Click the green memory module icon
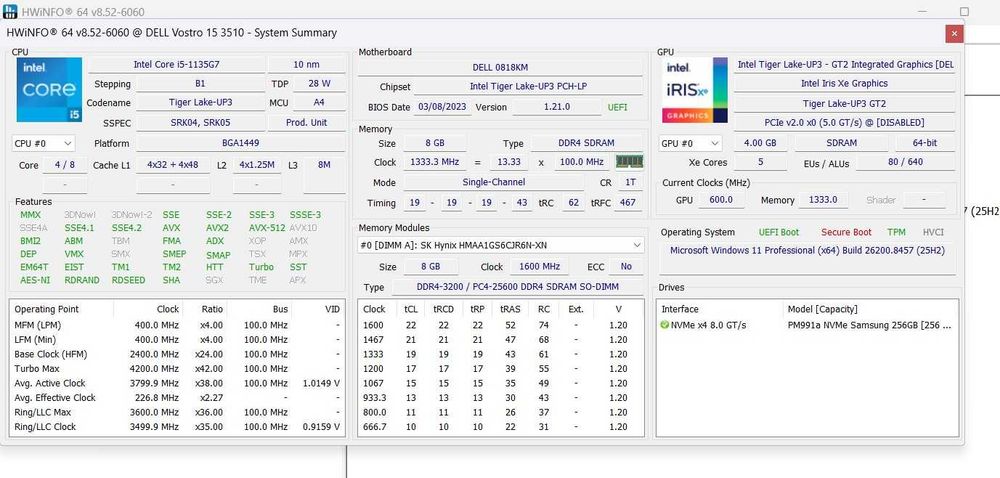Viewport: 1000px width, 478px height. tap(629, 162)
